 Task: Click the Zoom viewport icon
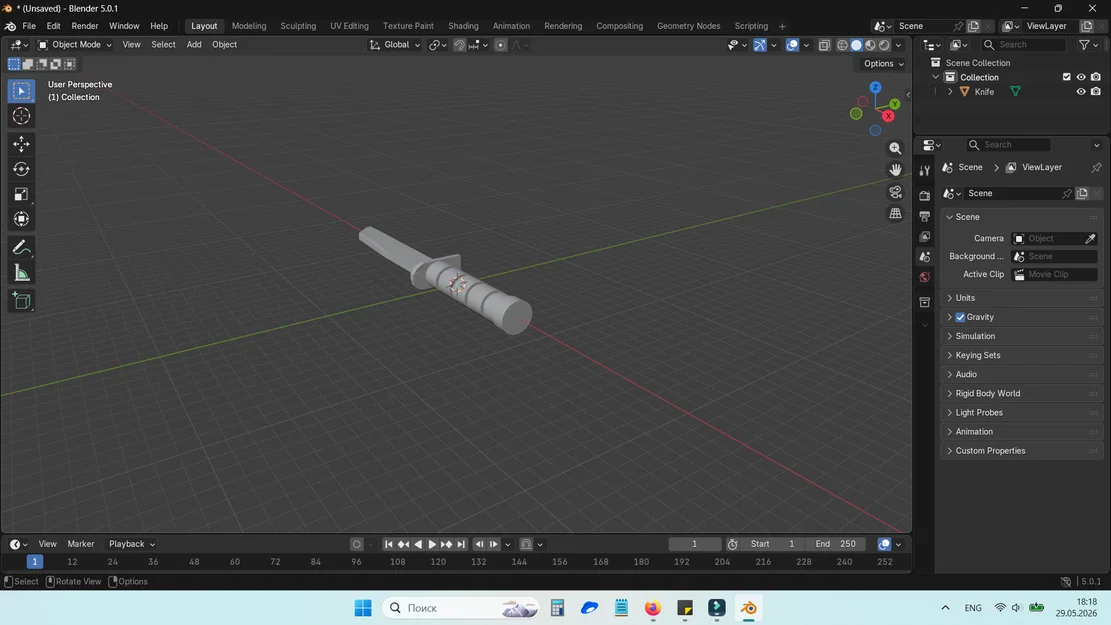pos(896,148)
